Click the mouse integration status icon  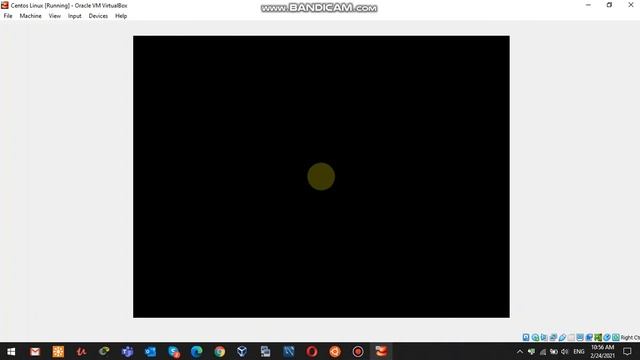[x=607, y=337]
